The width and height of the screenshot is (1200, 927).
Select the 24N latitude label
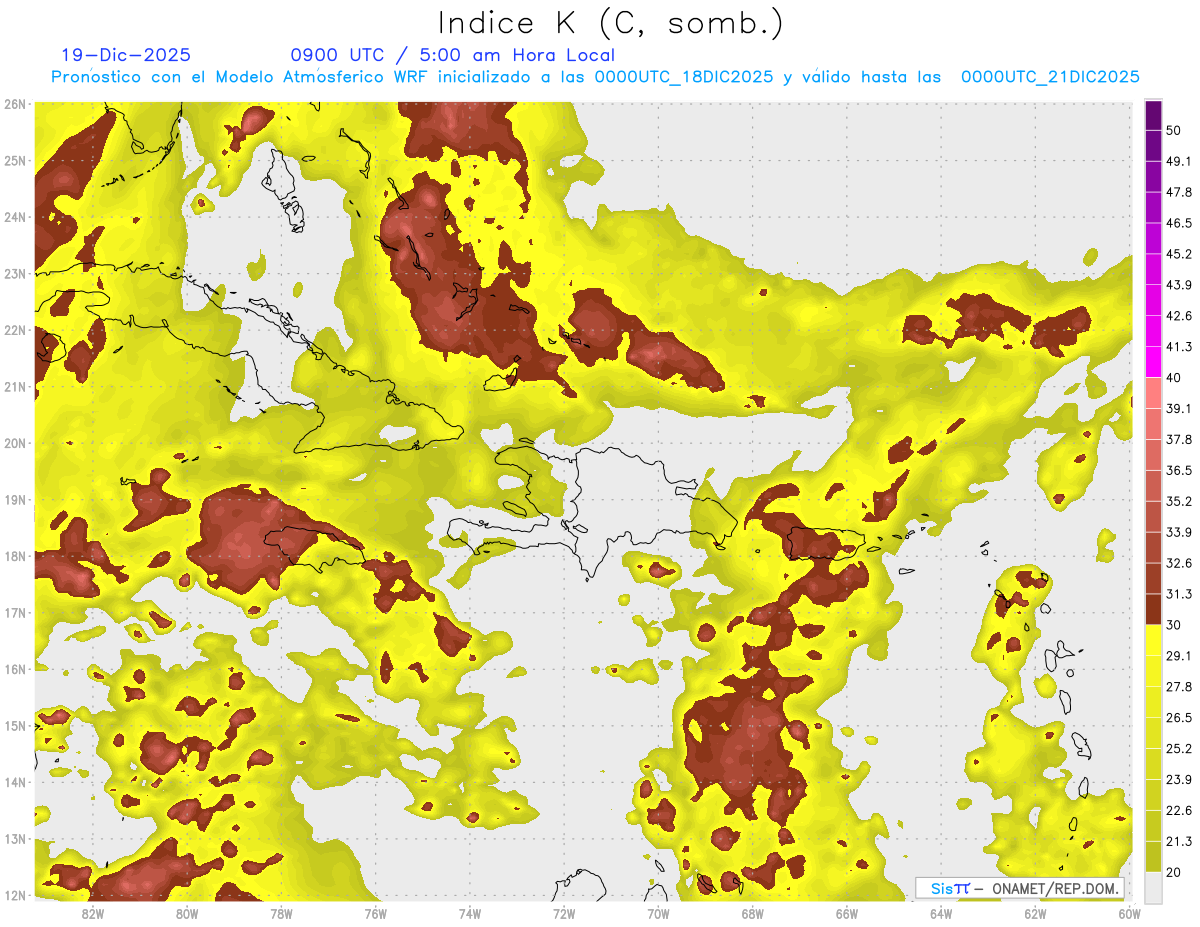coord(15,217)
